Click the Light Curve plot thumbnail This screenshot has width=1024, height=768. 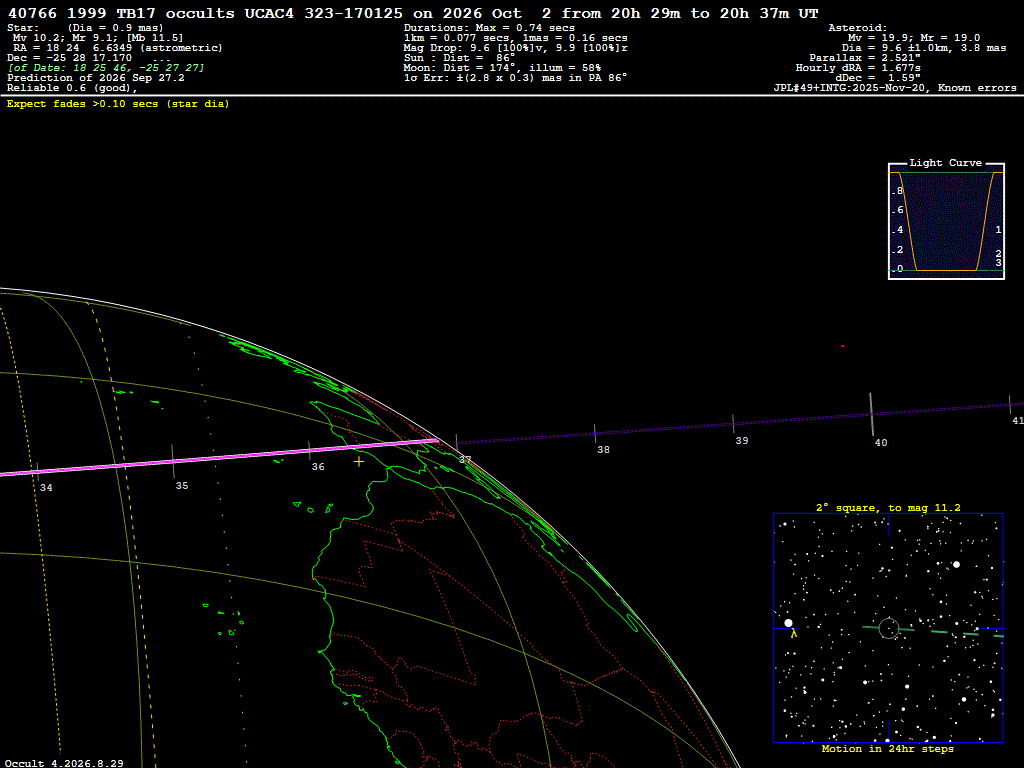[x=946, y=221]
